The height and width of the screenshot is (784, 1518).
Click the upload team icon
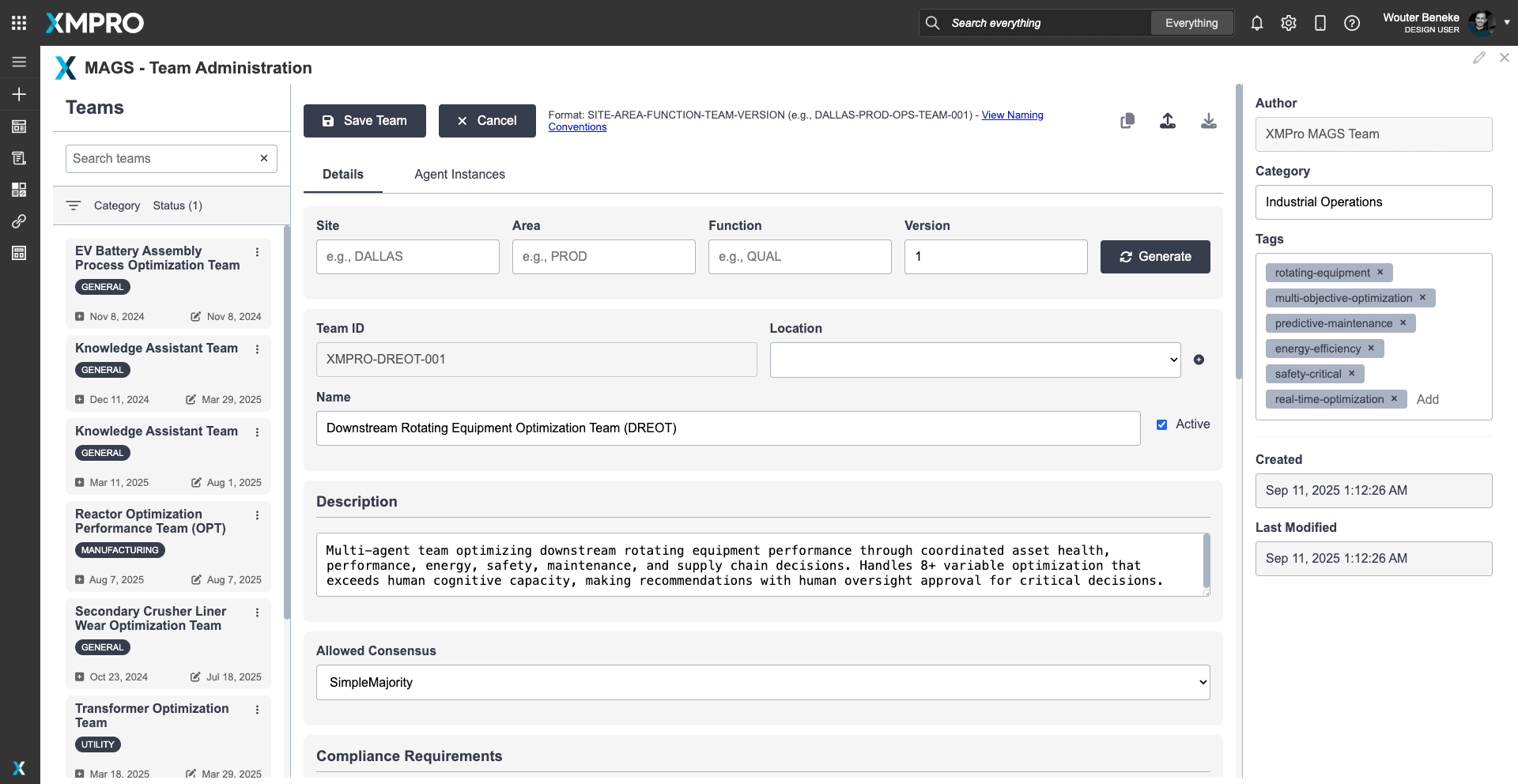(x=1168, y=121)
